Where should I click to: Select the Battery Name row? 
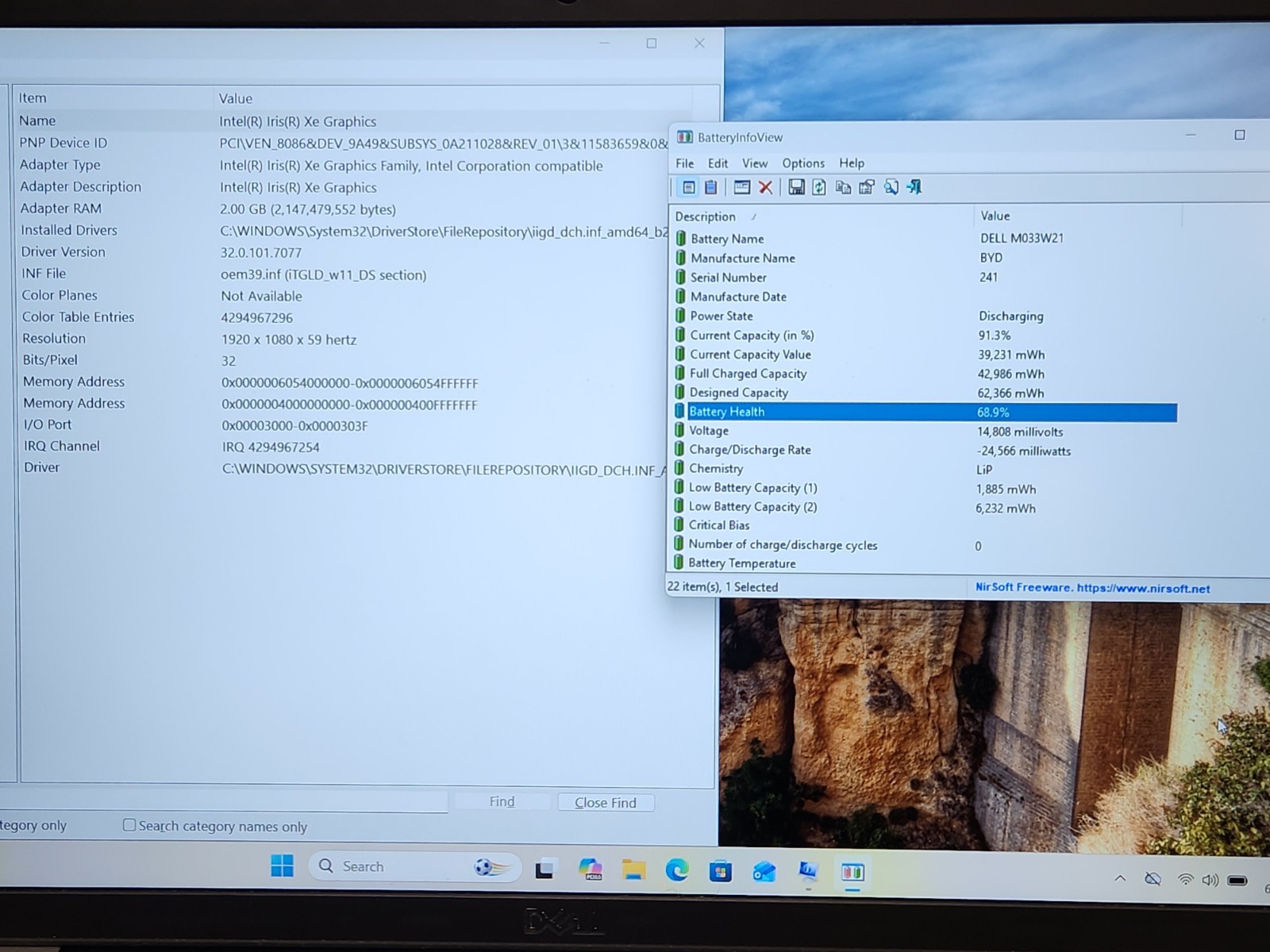point(925,238)
